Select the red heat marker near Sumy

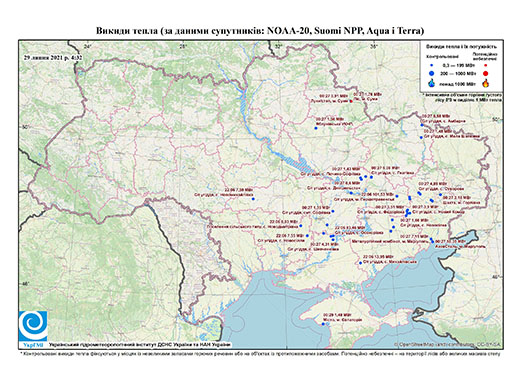(x=351, y=101)
